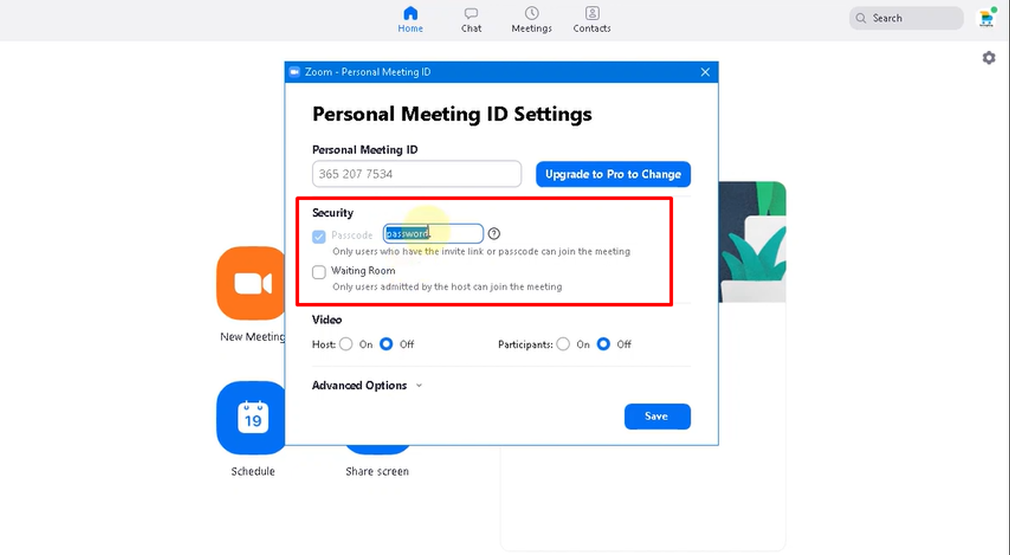The image size is (1010, 555).
Task: Select Off for Host video
Action: (386, 344)
